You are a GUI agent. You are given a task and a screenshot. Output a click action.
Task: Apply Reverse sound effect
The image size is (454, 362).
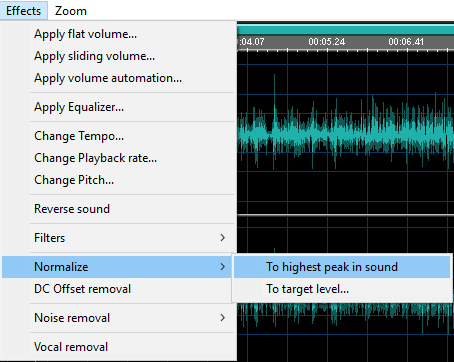(x=119, y=209)
